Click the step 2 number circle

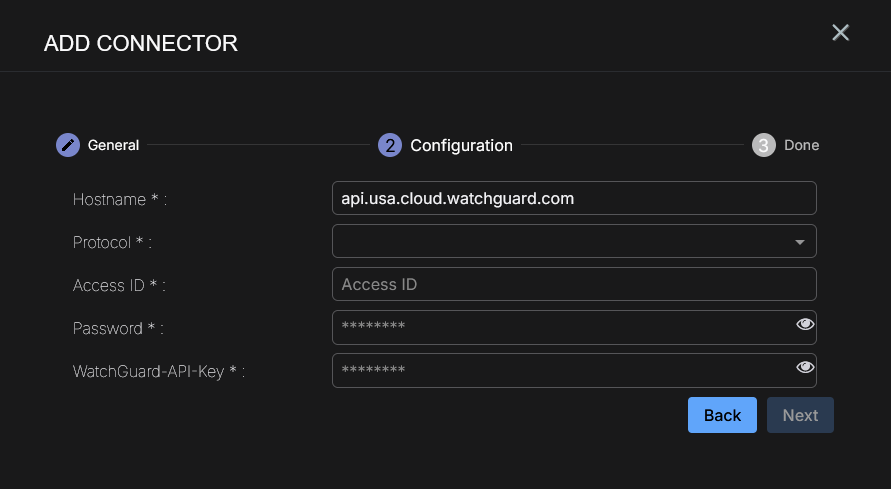click(390, 145)
